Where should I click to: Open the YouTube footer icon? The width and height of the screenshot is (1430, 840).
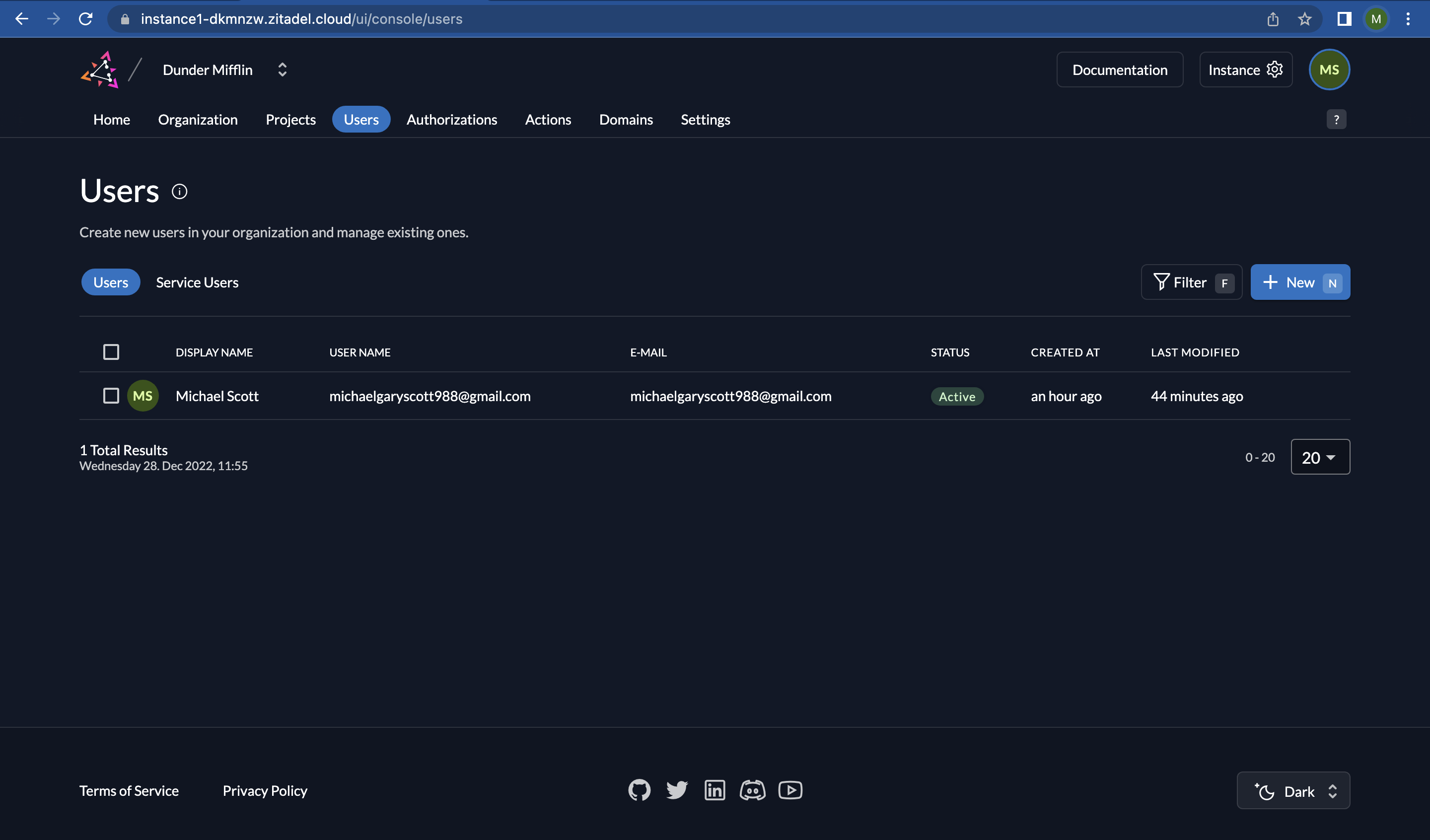tap(790, 790)
